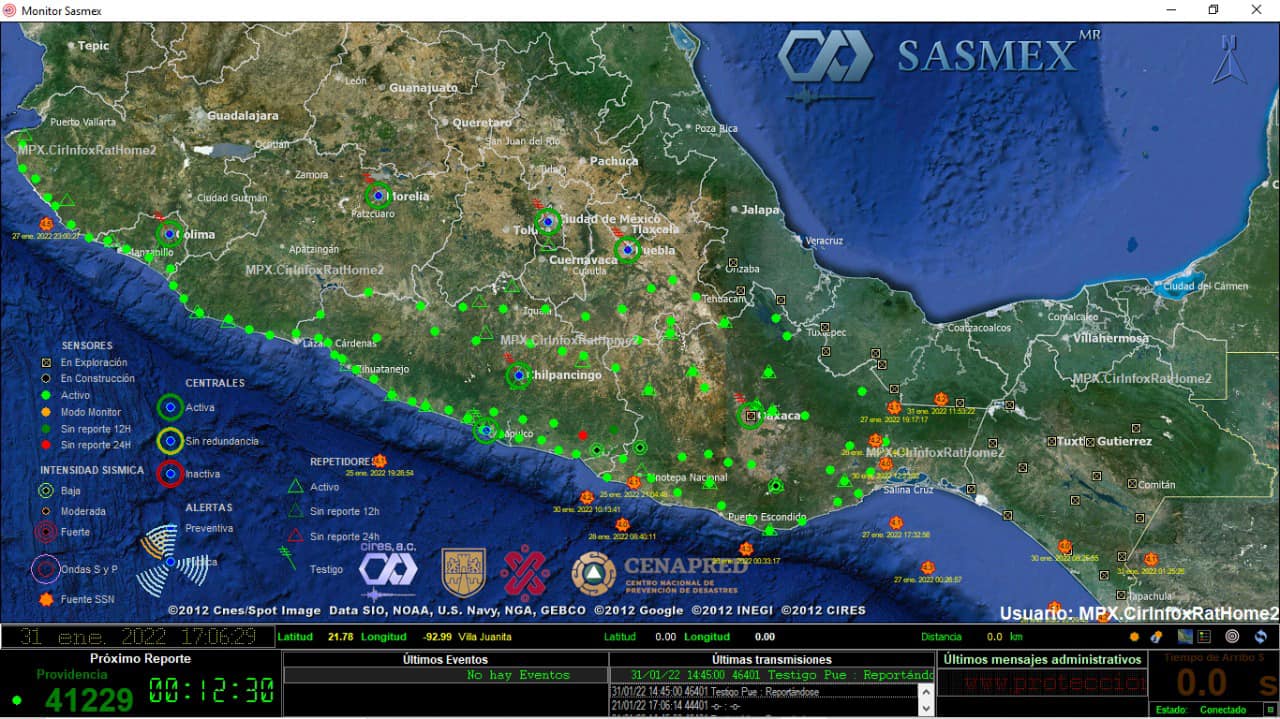Click the 41229 report counter
This screenshot has width=1280, height=719.
tap(88, 699)
